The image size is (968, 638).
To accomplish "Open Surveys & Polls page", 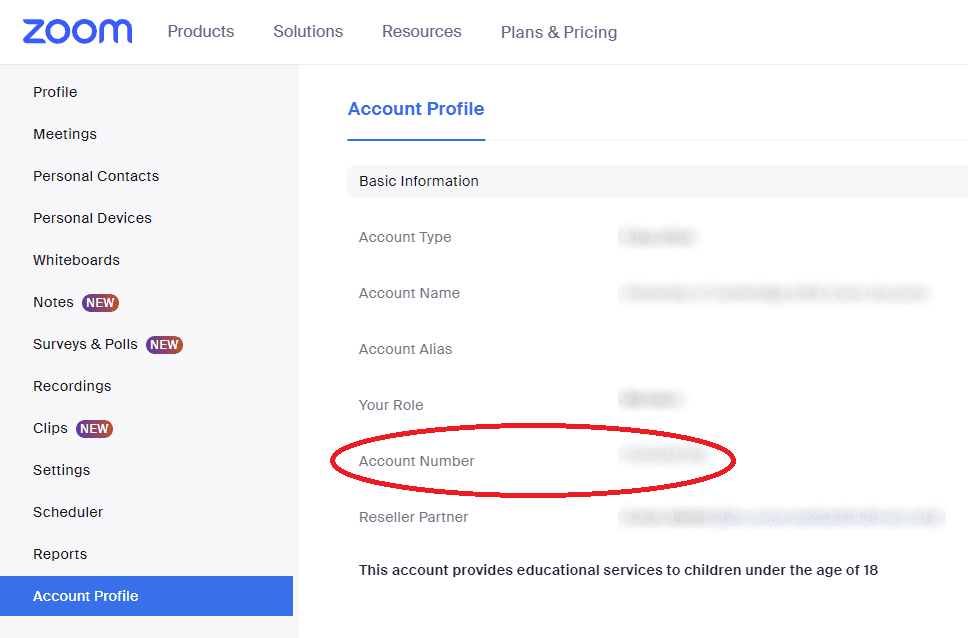I will (85, 344).
